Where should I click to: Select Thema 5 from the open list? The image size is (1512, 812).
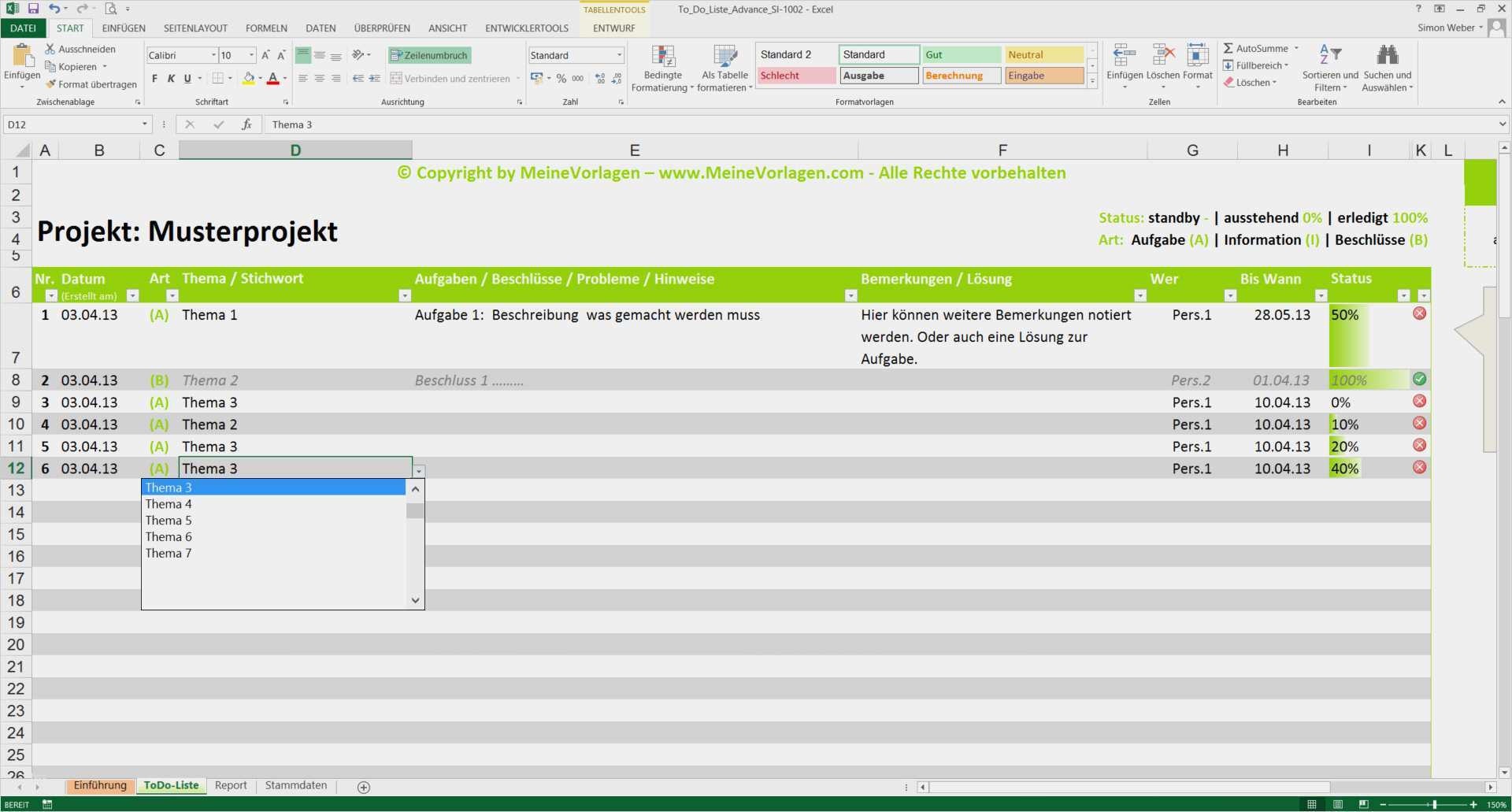pyautogui.click(x=168, y=520)
